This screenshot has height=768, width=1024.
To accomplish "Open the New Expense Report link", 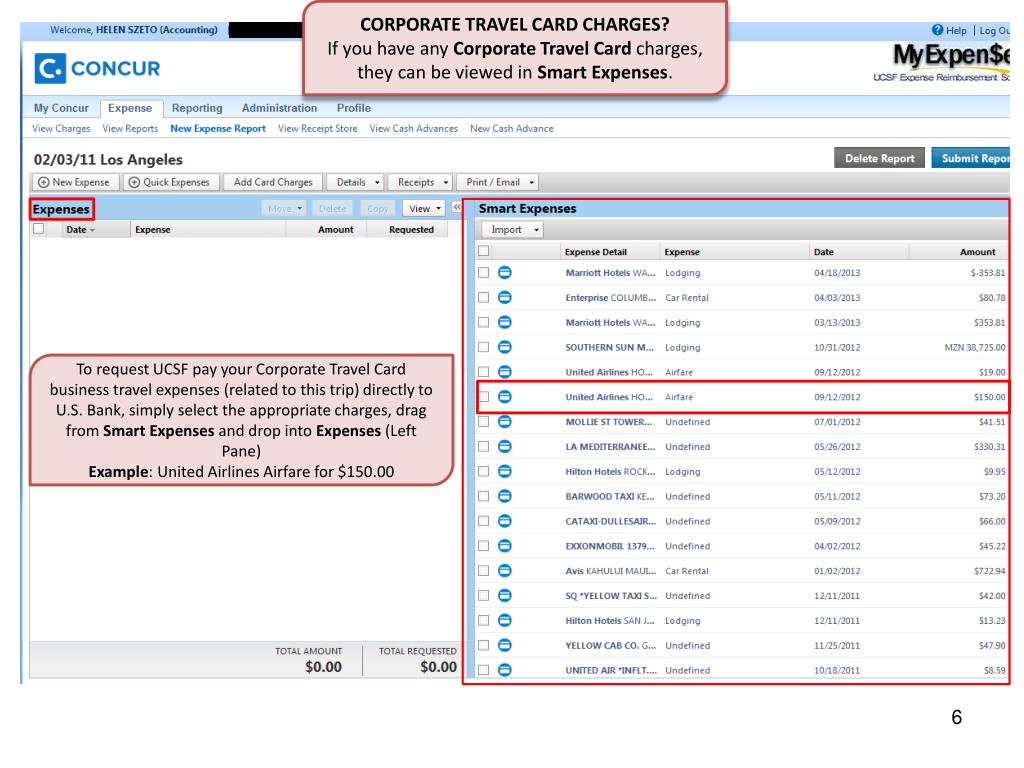I will coord(218,129).
